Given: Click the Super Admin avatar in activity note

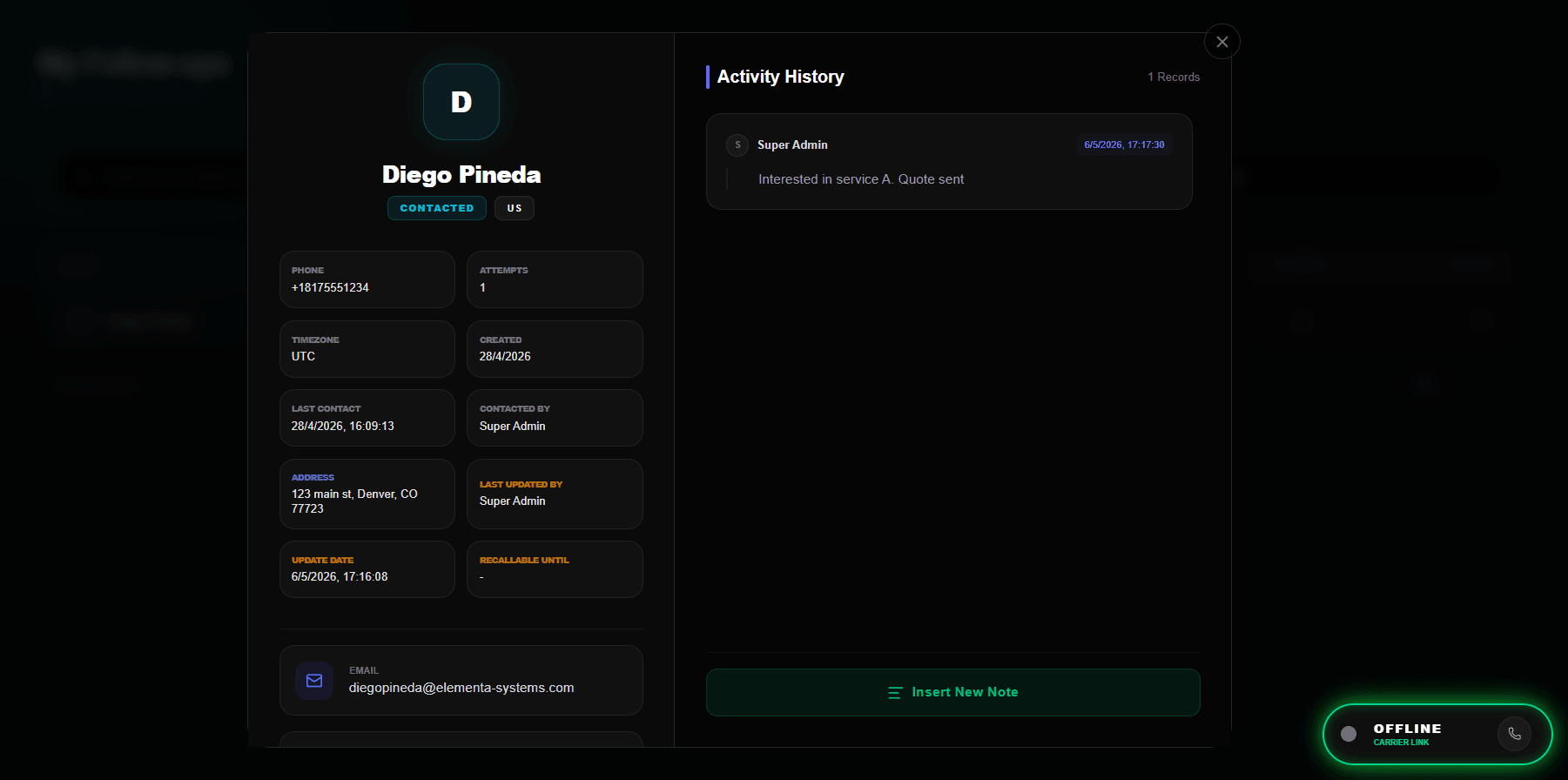Looking at the screenshot, I should tap(737, 145).
